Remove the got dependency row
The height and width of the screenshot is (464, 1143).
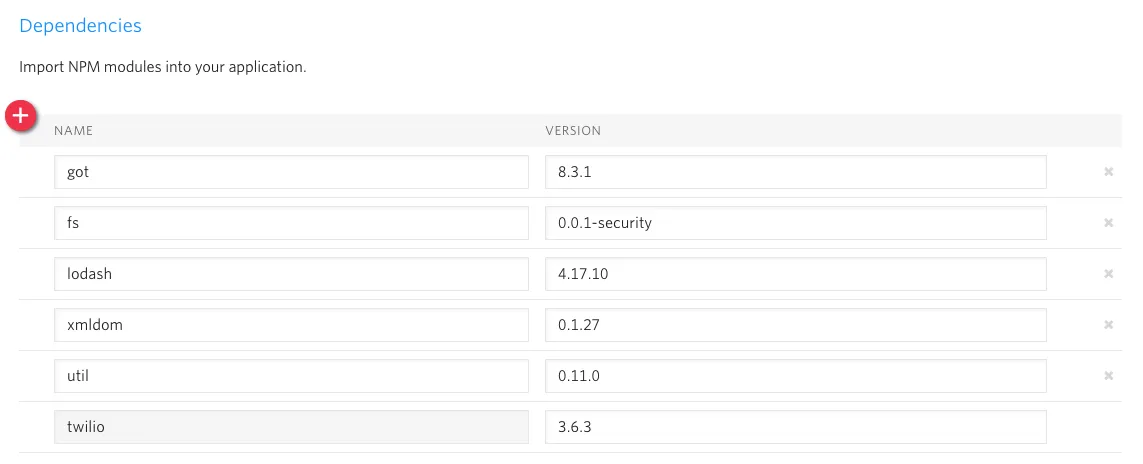point(1108,172)
